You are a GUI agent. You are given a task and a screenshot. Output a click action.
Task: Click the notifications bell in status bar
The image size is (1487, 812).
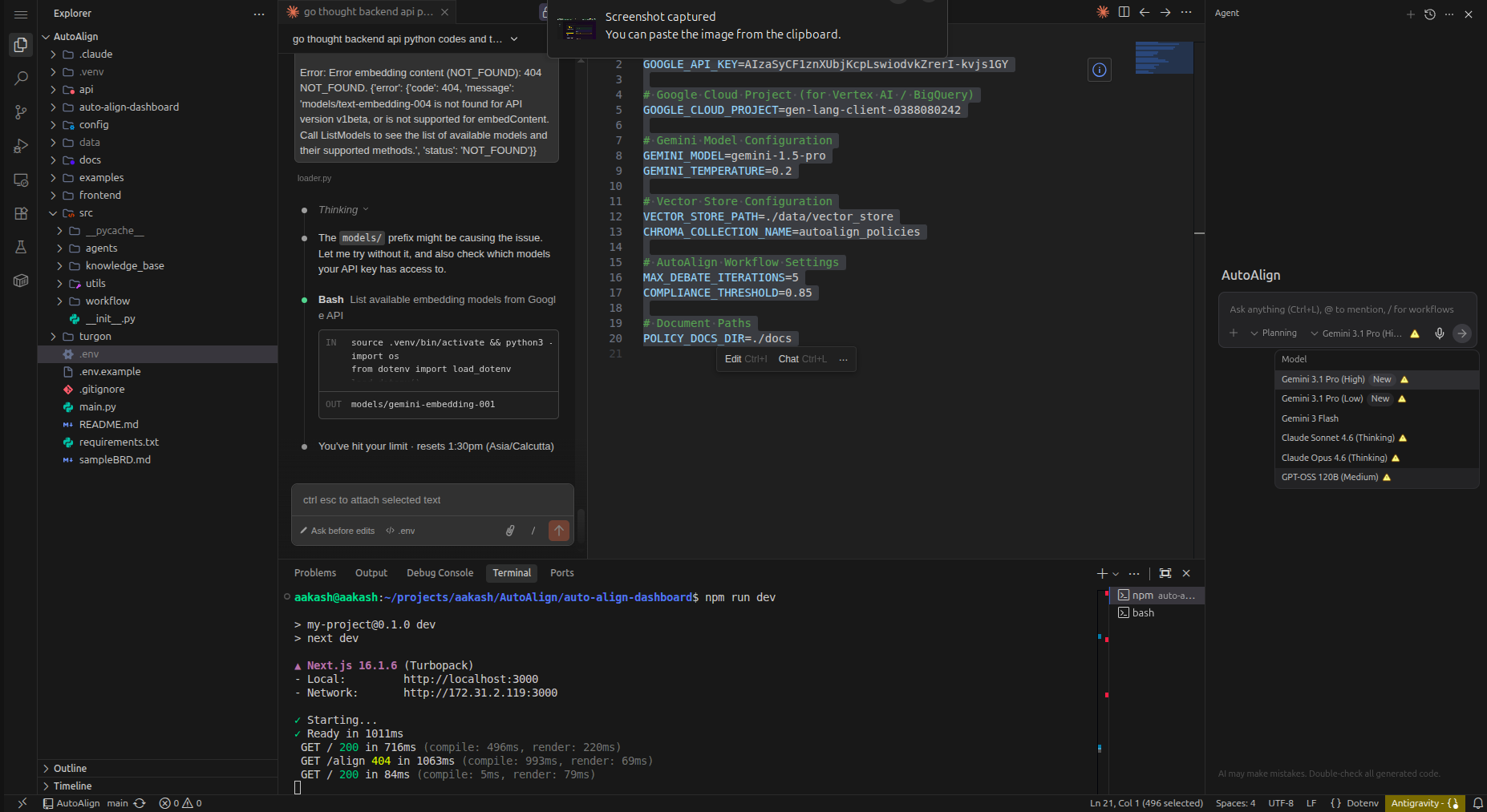tap(1477, 803)
